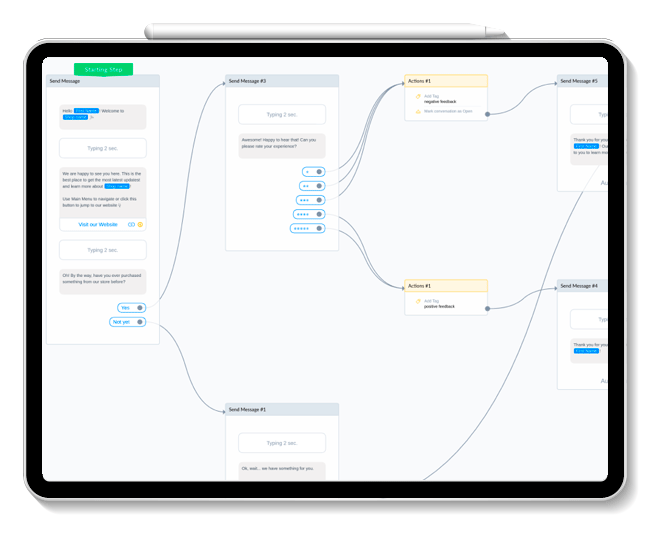The image size is (650, 535).
Task: Open the Actions #1 header above negative feedback
Action: [446, 81]
